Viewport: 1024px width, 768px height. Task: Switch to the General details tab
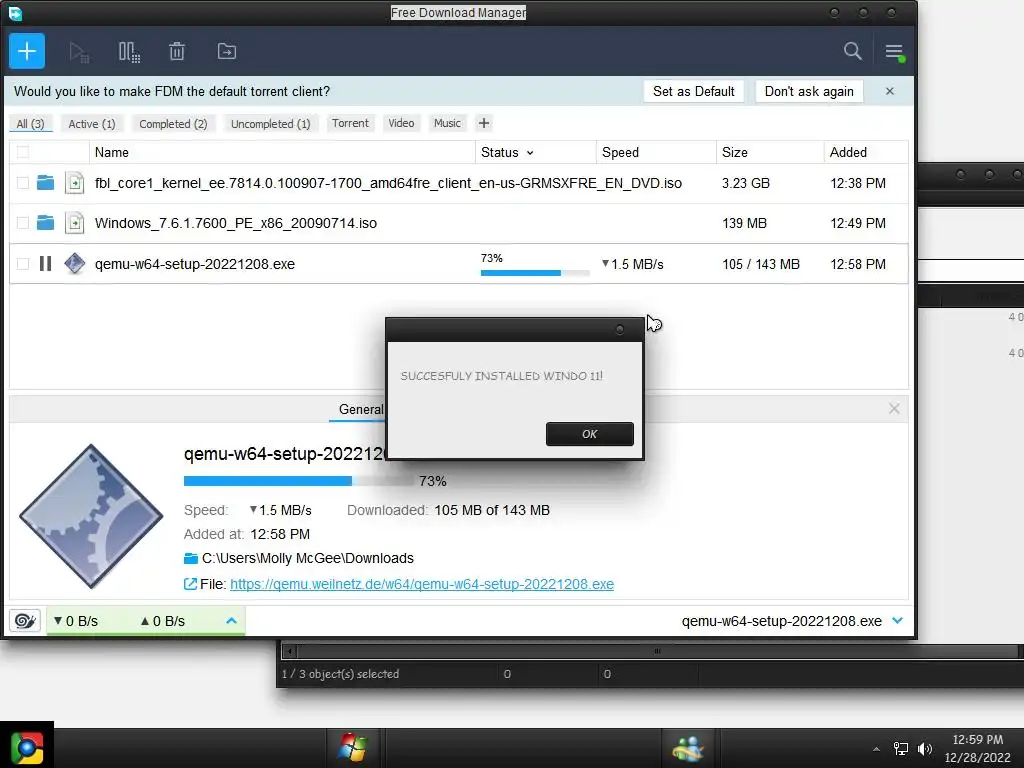click(360, 409)
